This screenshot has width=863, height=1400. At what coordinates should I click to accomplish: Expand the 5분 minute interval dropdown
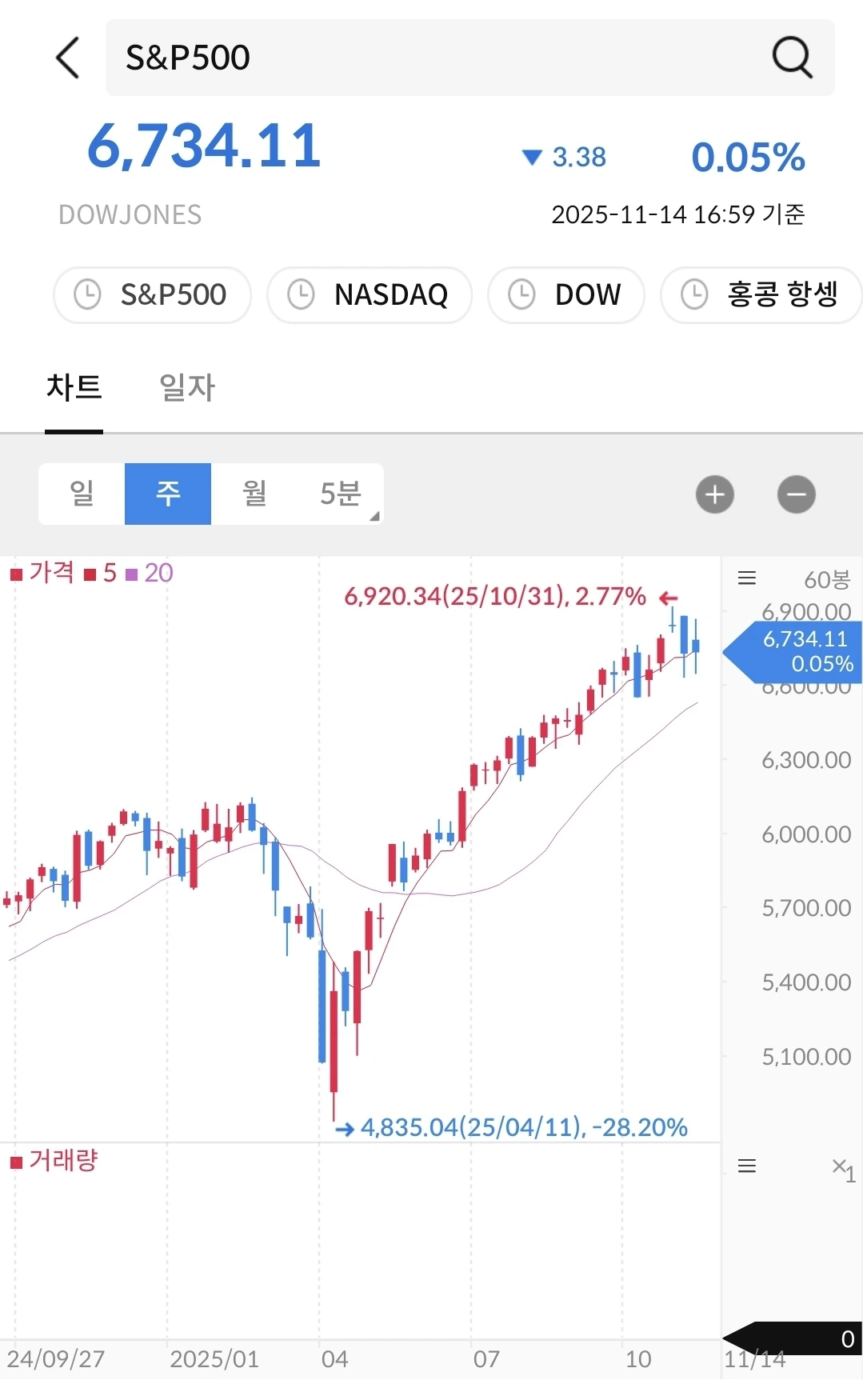tap(341, 494)
